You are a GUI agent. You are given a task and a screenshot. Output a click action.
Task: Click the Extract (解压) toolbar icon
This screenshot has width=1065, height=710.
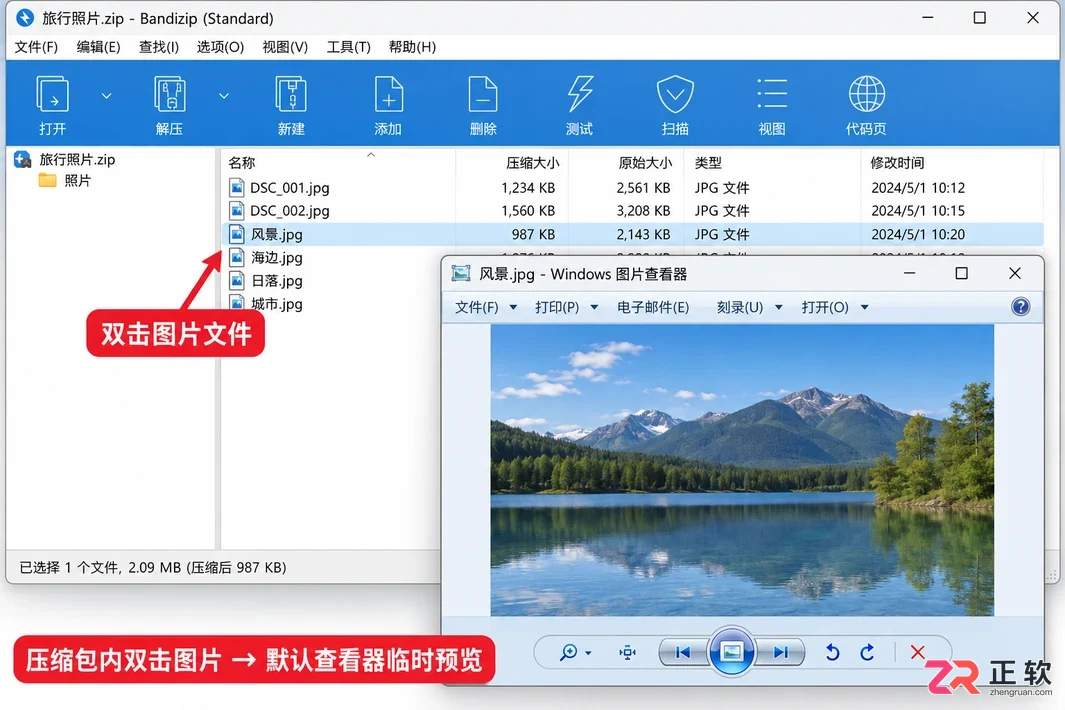(169, 94)
